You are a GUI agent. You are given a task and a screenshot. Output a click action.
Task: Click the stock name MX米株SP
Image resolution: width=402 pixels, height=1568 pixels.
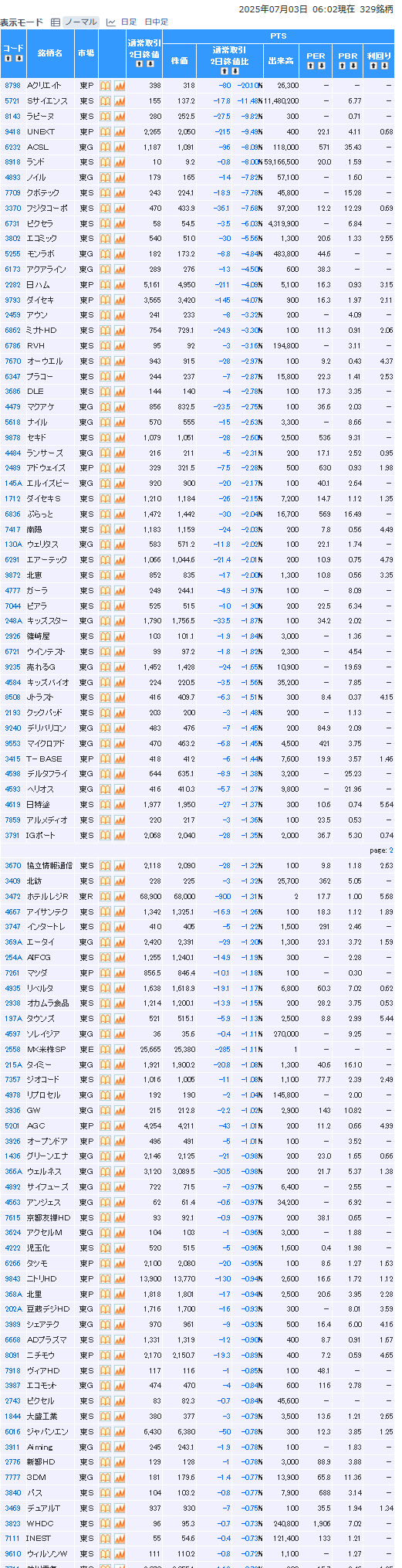pyautogui.click(x=47, y=1050)
